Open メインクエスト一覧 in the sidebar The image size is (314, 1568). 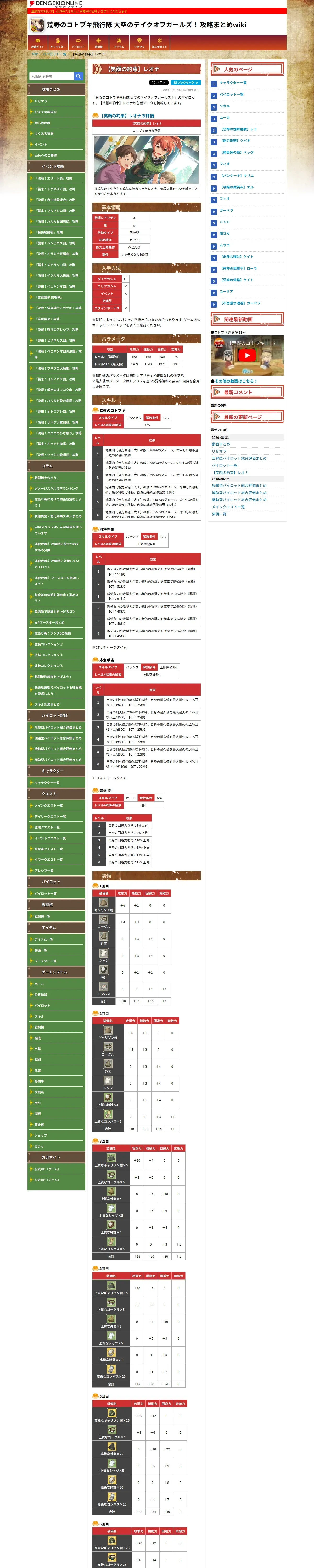click(x=56, y=805)
